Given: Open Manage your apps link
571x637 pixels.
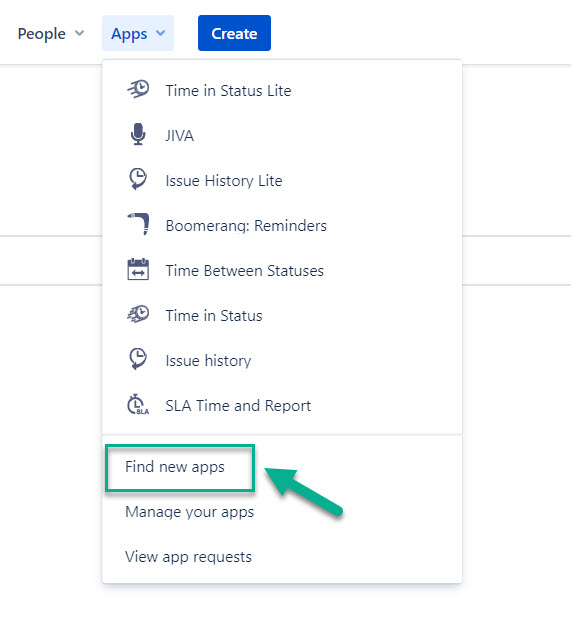Looking at the screenshot, I should tap(189, 512).
